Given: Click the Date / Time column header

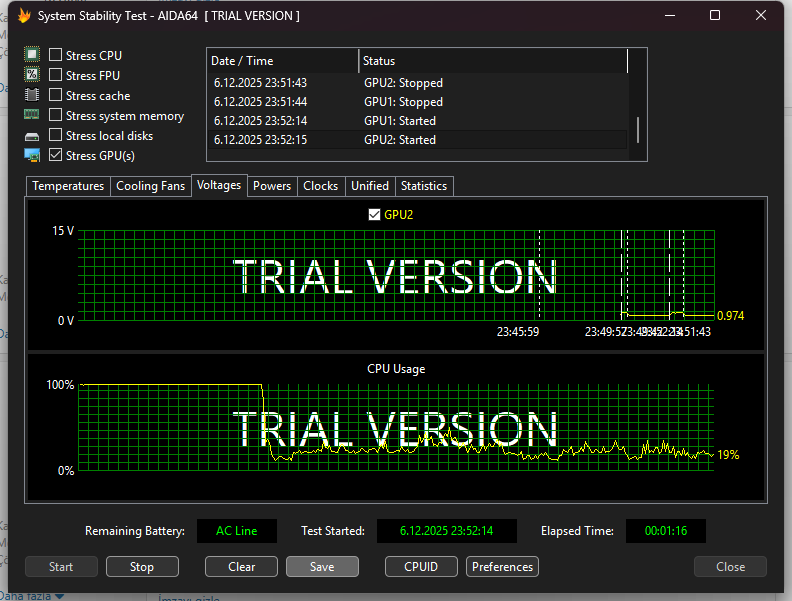Looking at the screenshot, I should tap(283, 61).
